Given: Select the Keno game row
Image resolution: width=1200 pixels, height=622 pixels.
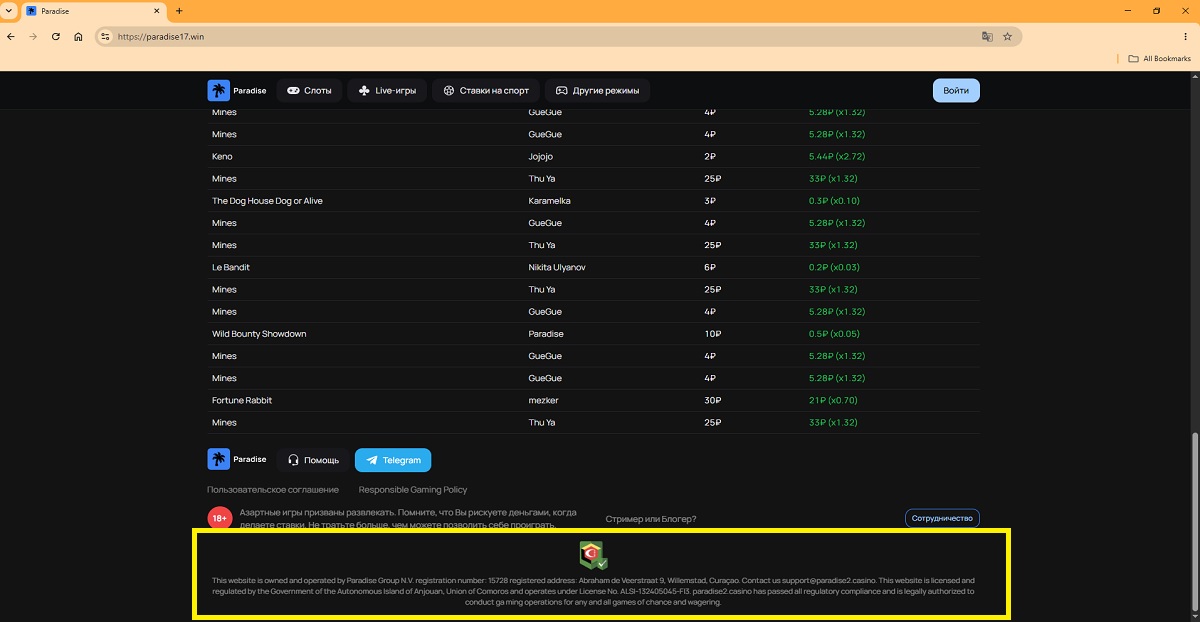Looking at the screenshot, I should click(594, 157).
